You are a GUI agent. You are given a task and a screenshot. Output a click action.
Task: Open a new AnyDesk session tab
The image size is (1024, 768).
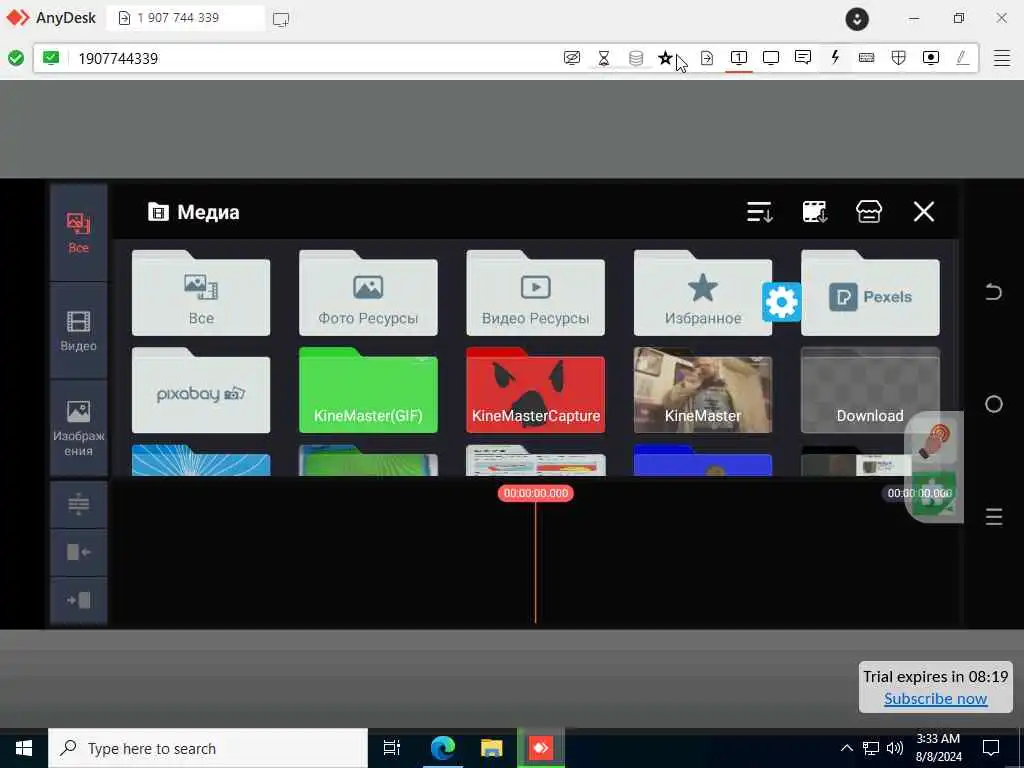281,19
